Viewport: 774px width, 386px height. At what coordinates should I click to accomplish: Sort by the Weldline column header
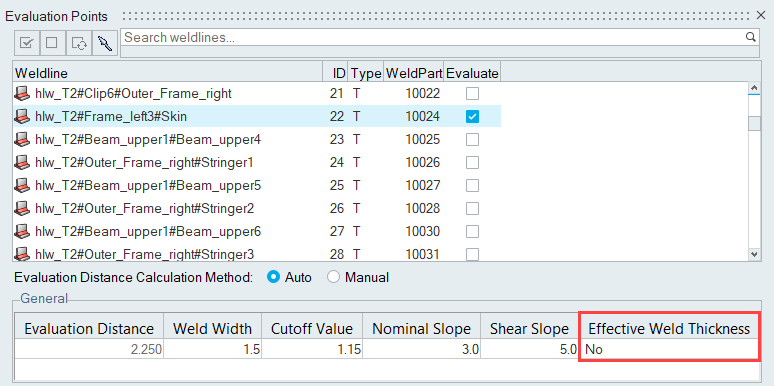point(168,73)
